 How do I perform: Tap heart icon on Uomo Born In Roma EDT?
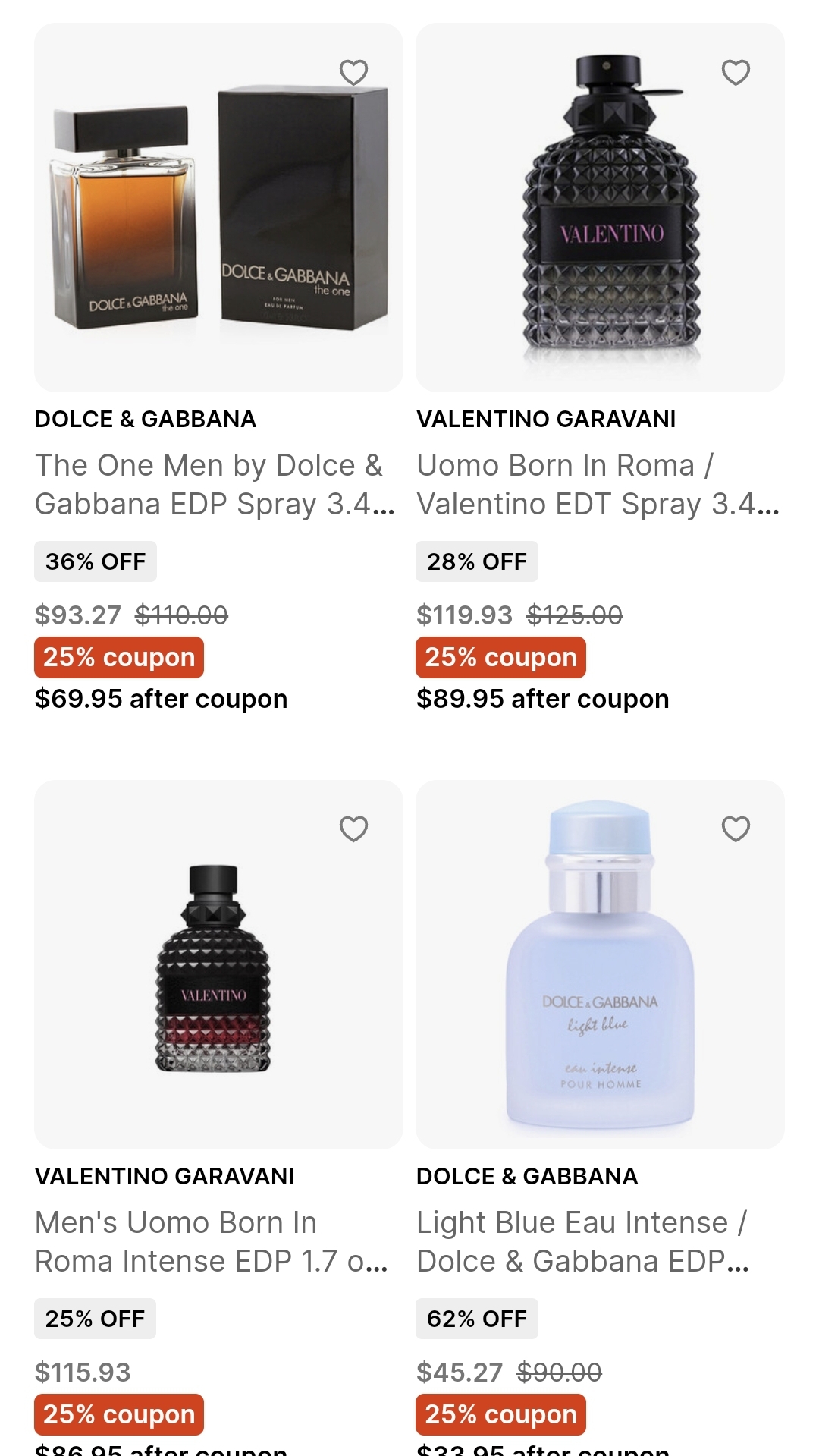tap(735, 73)
